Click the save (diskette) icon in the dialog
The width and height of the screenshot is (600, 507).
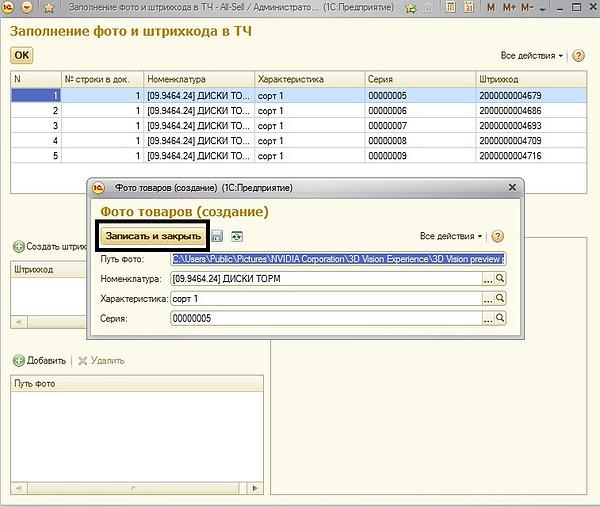click(x=217, y=236)
